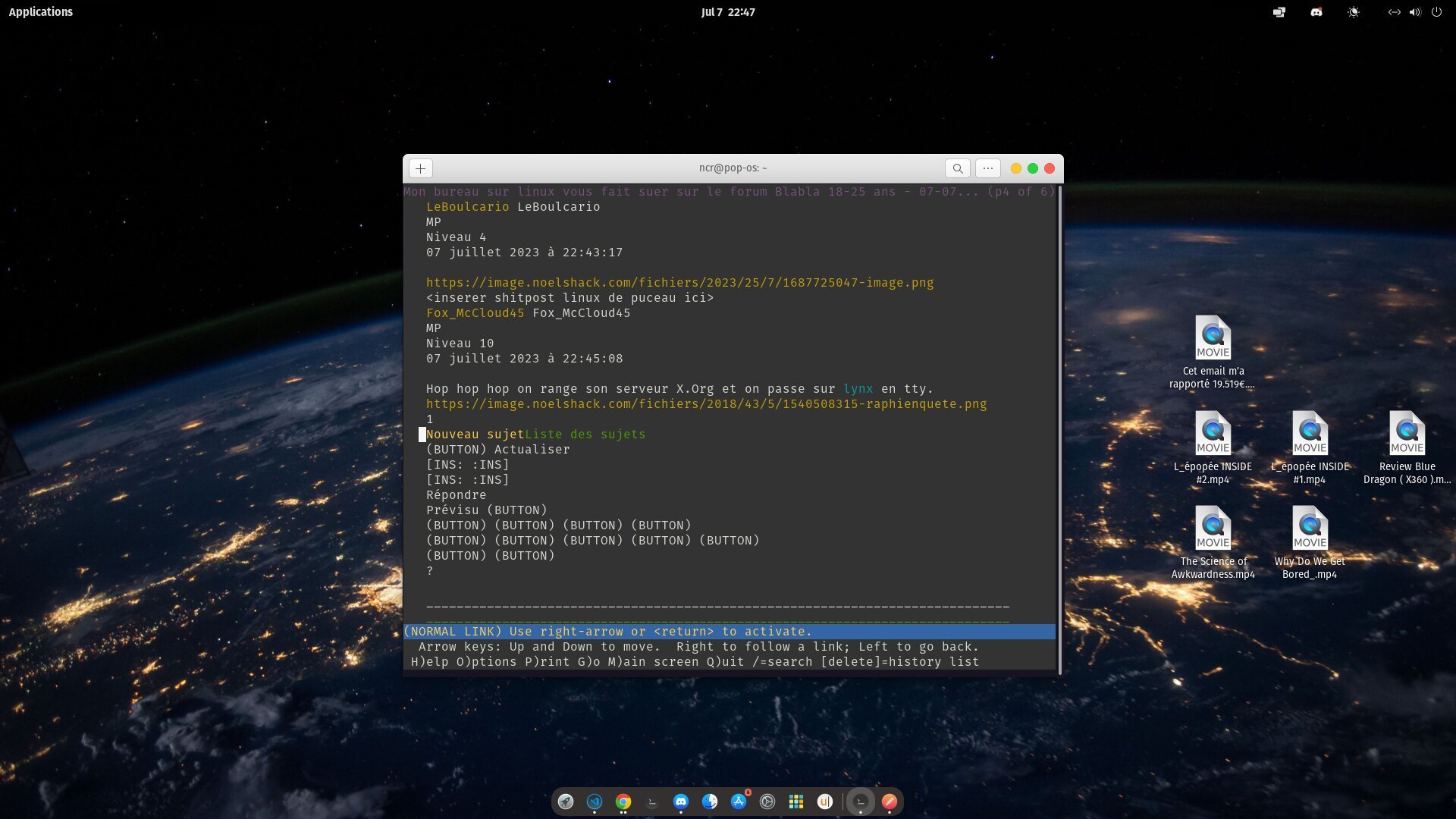Image resolution: width=1456 pixels, height=819 pixels.
Task: Open the volume indicator in top bar
Action: (1415, 12)
